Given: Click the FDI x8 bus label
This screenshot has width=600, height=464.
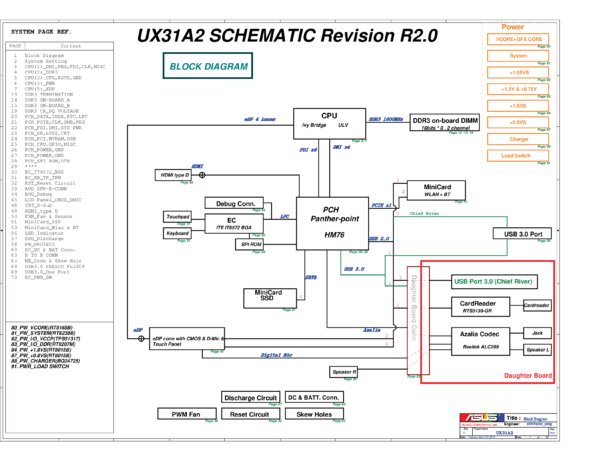Looking at the screenshot, I should (308, 150).
